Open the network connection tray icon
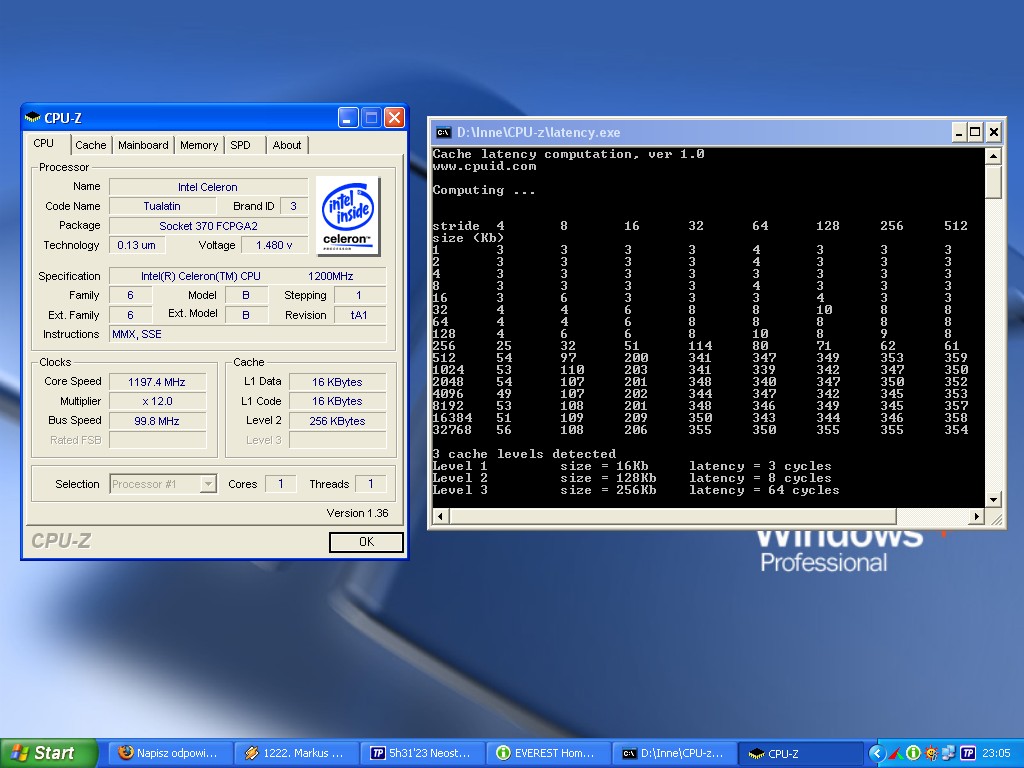The width and height of the screenshot is (1024, 768). pos(949,754)
